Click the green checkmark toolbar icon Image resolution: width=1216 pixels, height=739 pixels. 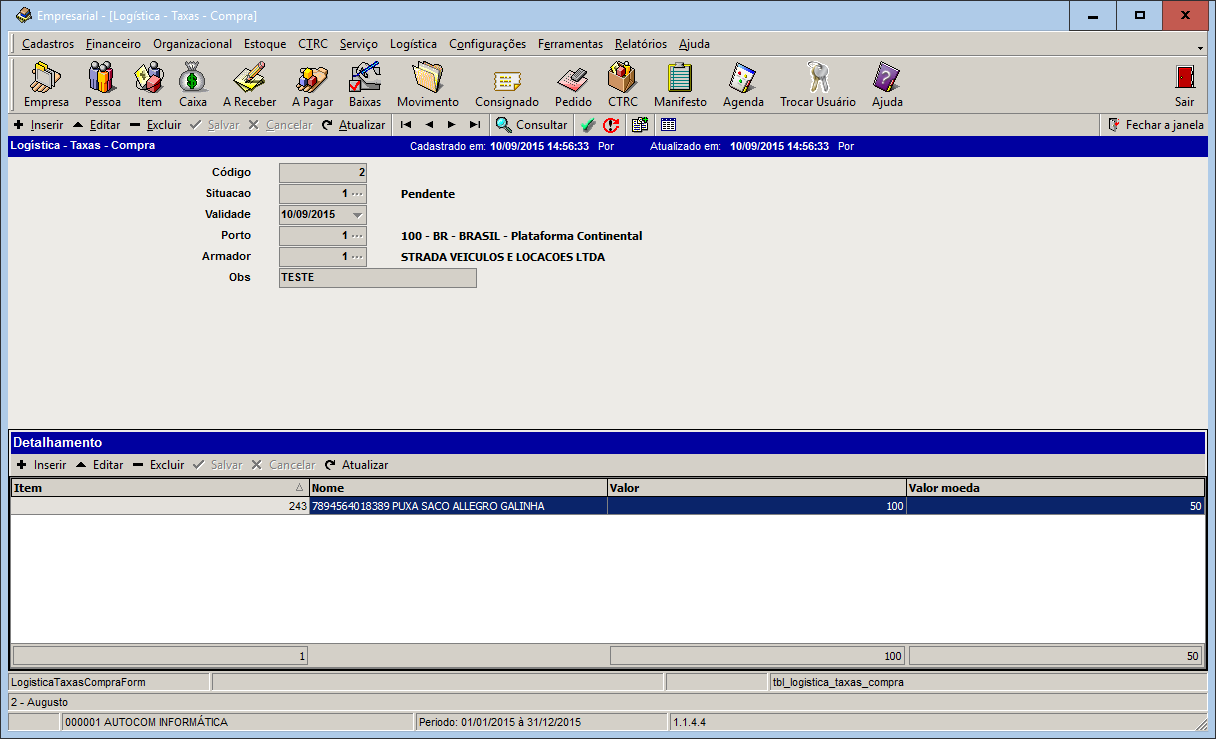[588, 125]
